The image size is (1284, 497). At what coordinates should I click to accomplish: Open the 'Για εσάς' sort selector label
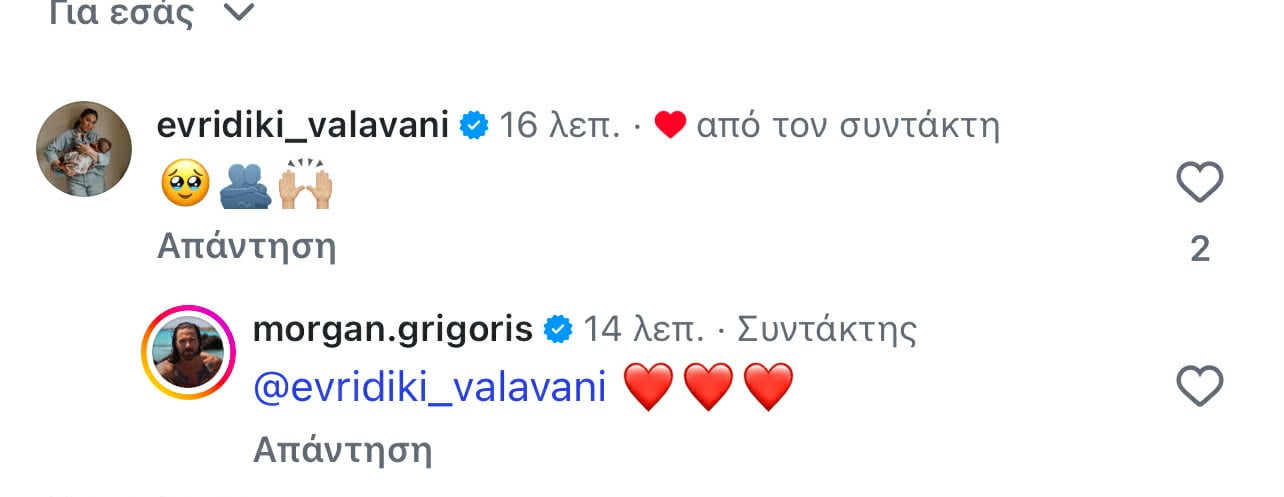click(120, 13)
